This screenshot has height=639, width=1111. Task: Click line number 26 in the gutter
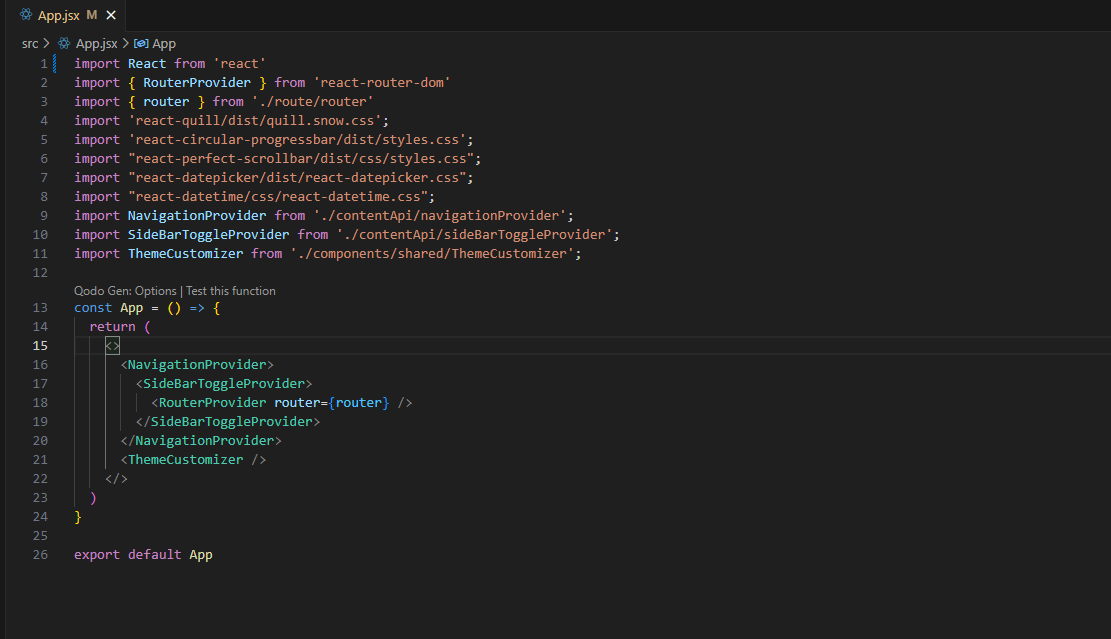[x=40, y=555]
